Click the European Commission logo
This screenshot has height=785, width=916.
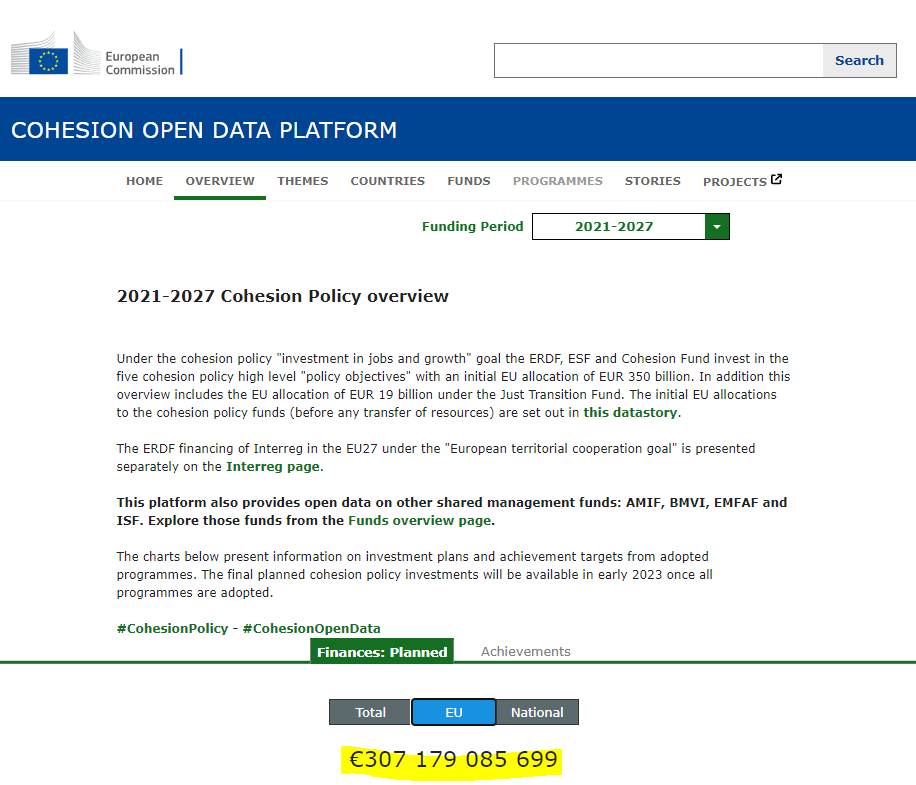96,54
